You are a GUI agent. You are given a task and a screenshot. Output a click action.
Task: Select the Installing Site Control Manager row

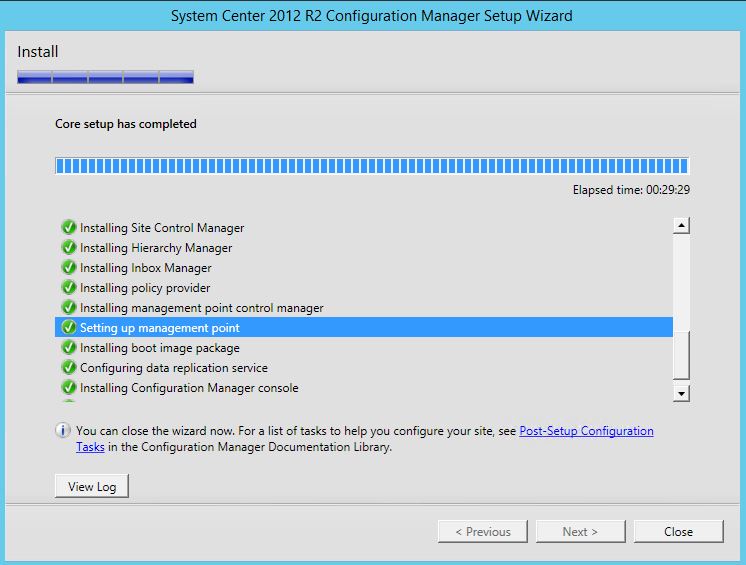click(364, 227)
